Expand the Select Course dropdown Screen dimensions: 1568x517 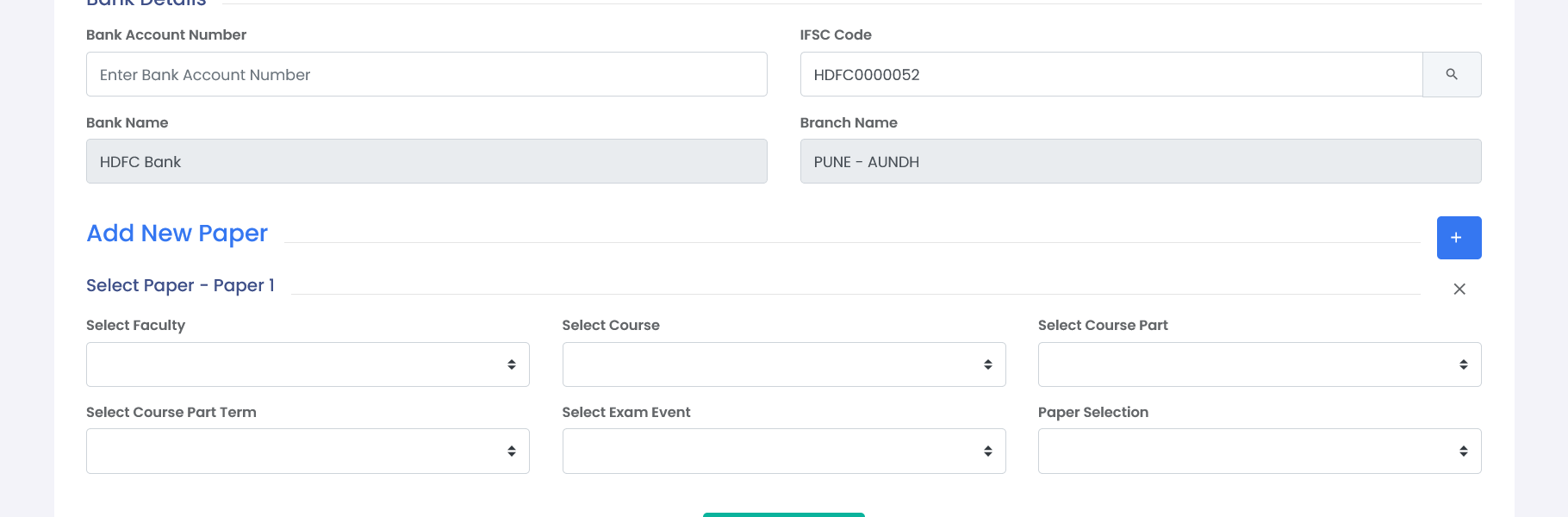[x=784, y=364]
